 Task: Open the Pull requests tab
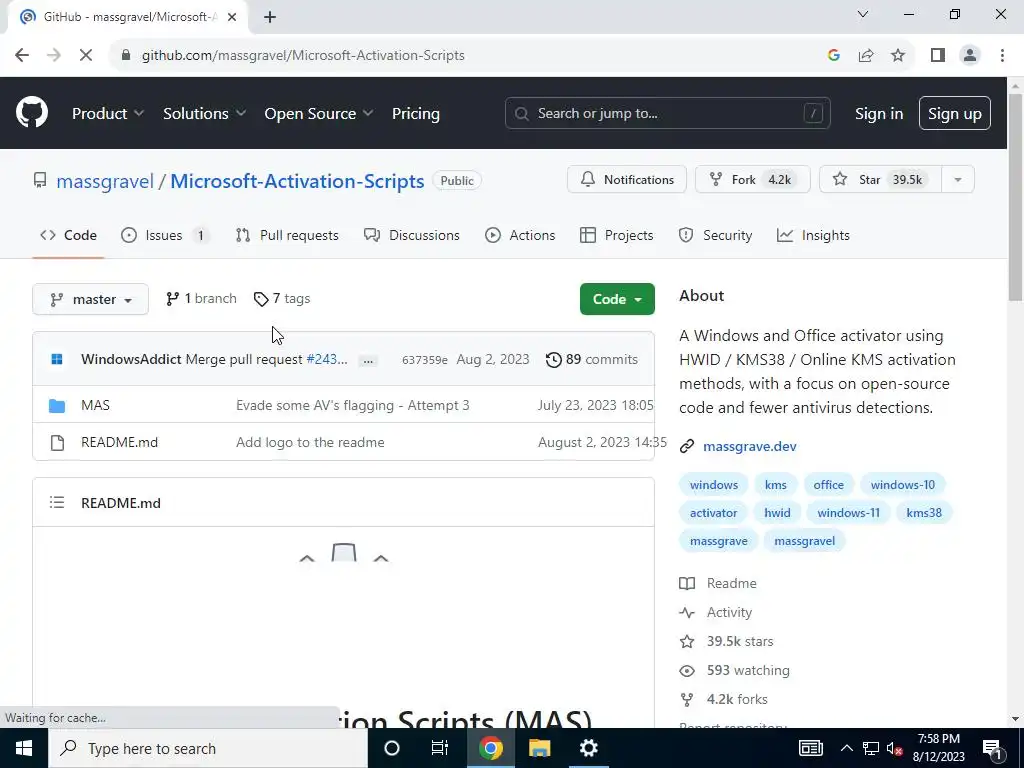[287, 235]
